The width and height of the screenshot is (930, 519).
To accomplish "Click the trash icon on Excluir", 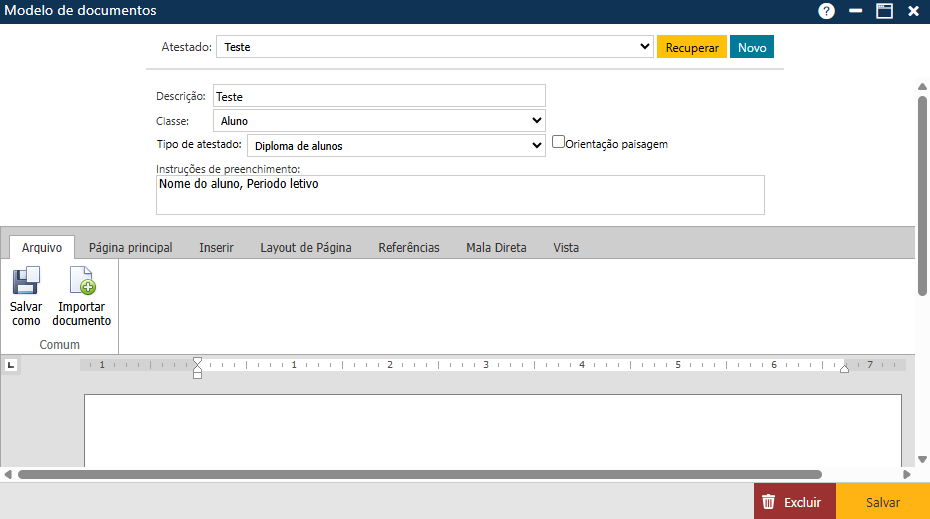I will point(768,502).
